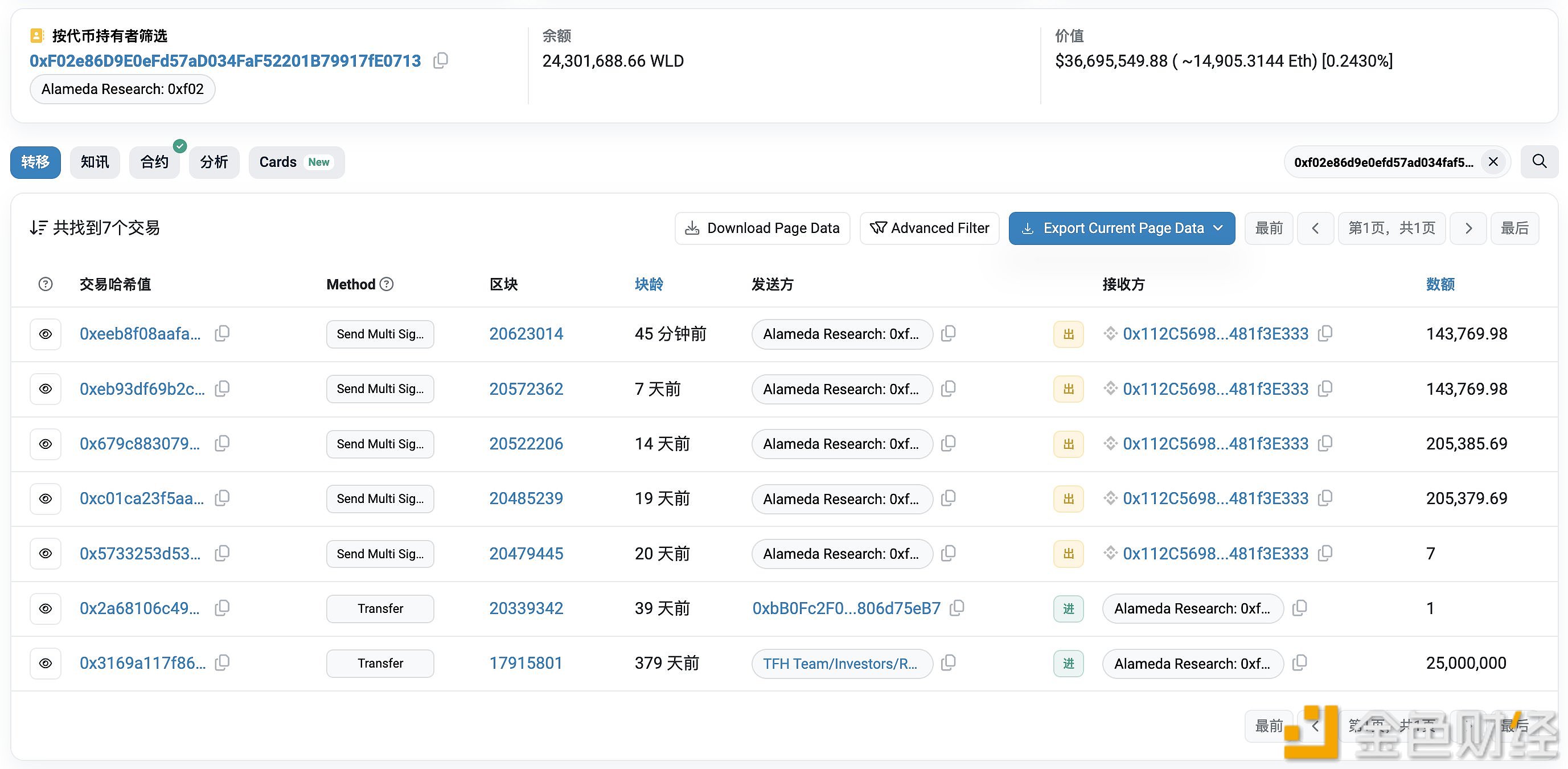The image size is (1568, 769).
Task: Copy transaction hash 0x2a68106c49
Action: (222, 608)
